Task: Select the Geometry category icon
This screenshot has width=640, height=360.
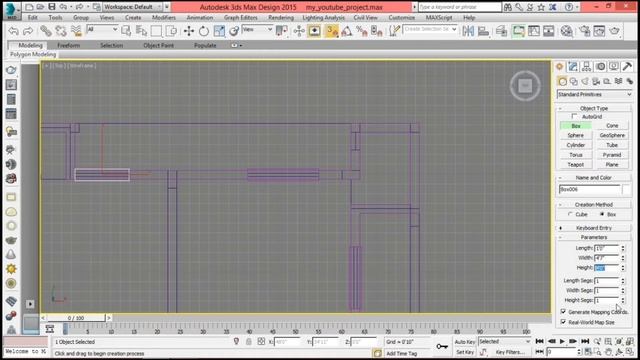Action: (x=562, y=82)
